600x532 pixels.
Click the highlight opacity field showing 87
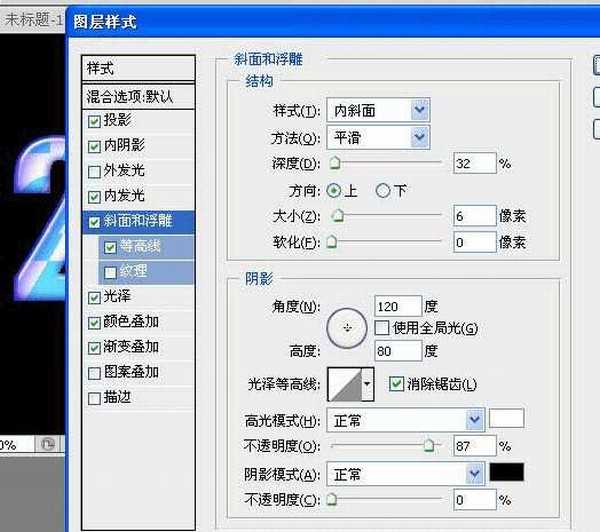click(474, 446)
